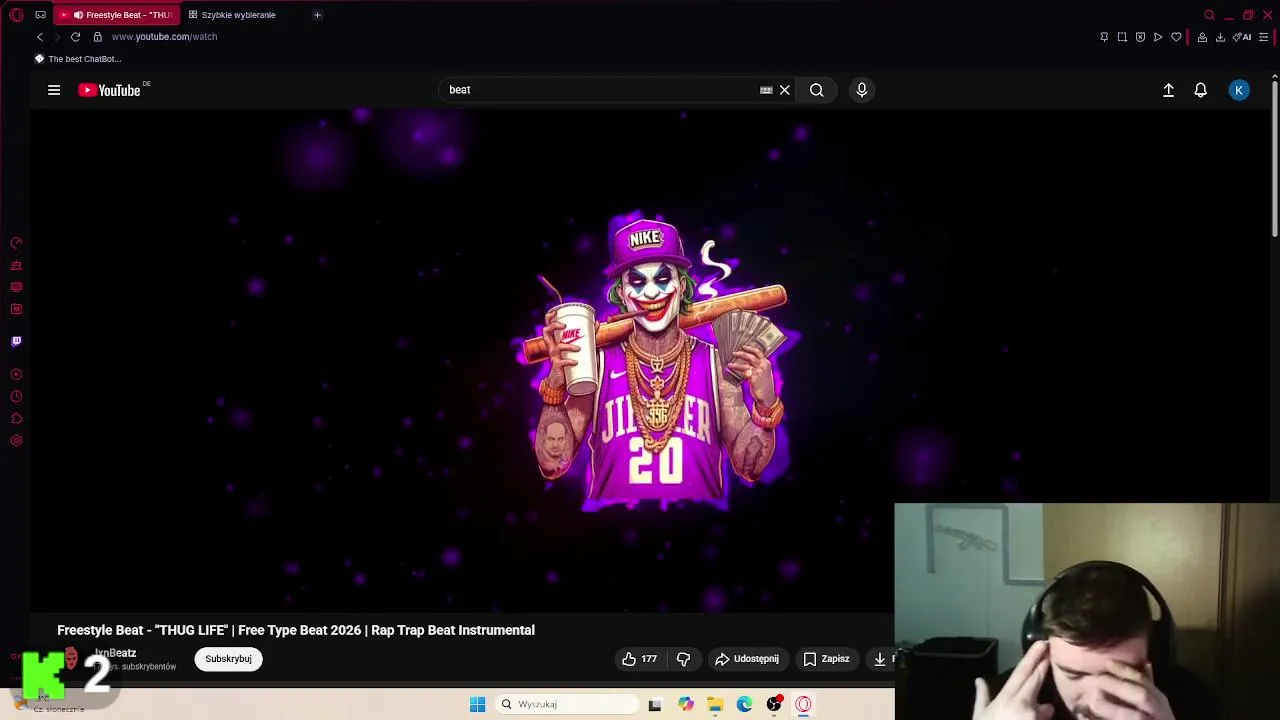Open 'The best ChatBot...' bookmark
This screenshot has width=1280, height=720.
coord(78,59)
